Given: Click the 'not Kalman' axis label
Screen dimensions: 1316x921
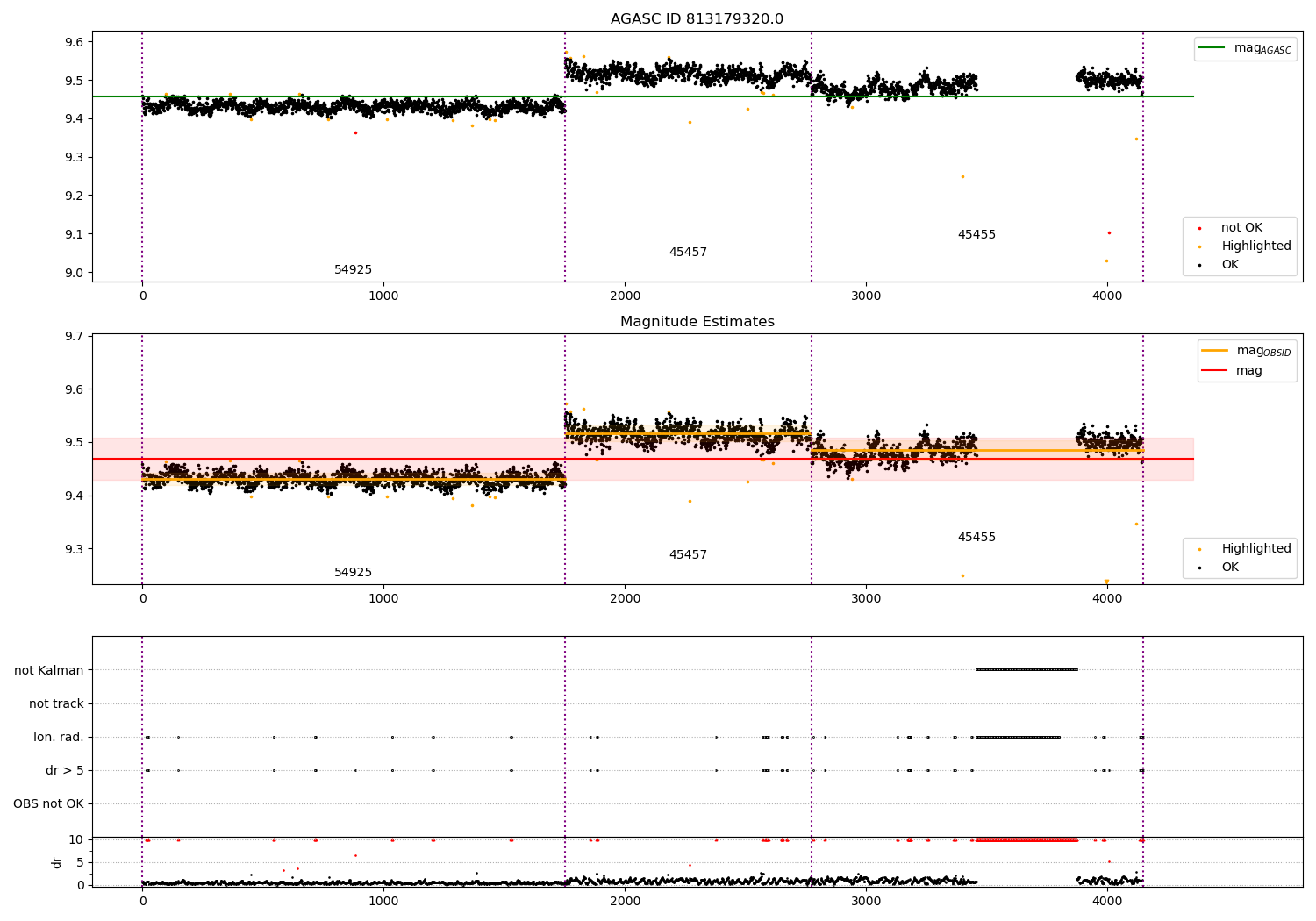Looking at the screenshot, I should [x=49, y=671].
